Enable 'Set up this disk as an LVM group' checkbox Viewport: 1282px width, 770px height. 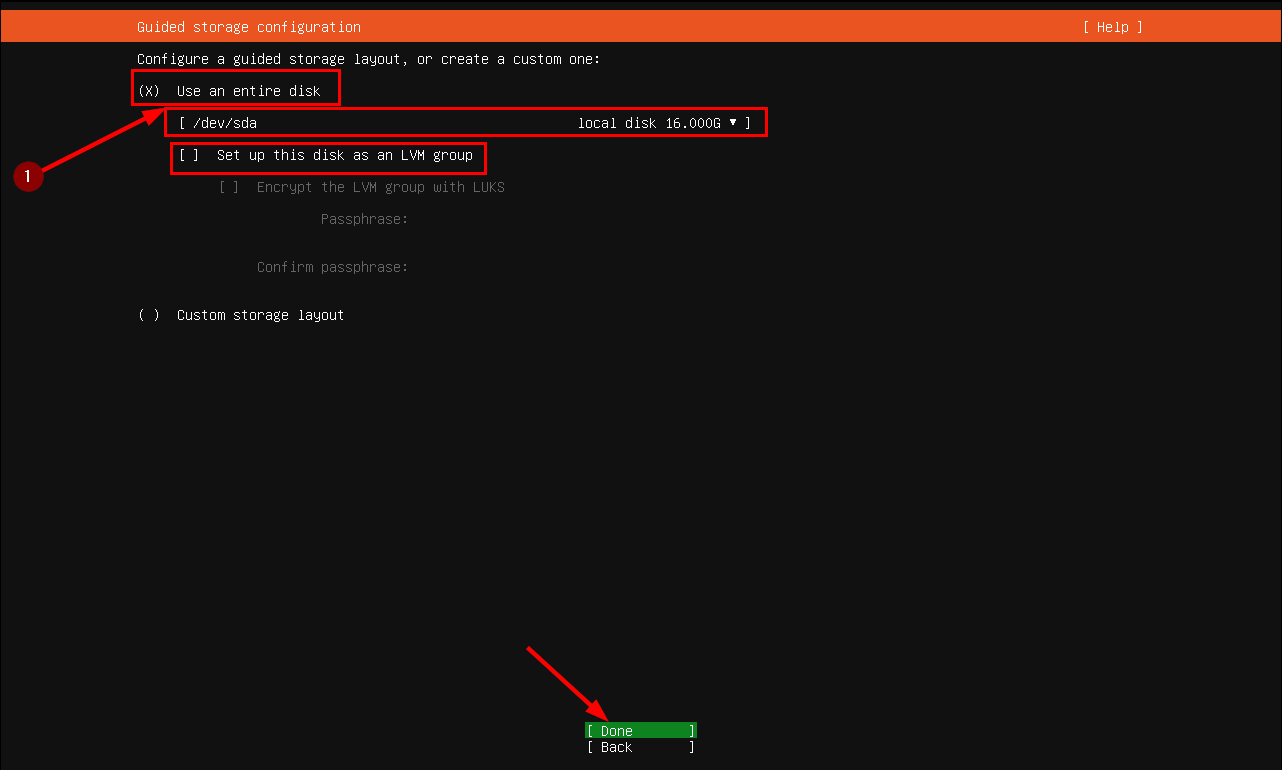189,155
